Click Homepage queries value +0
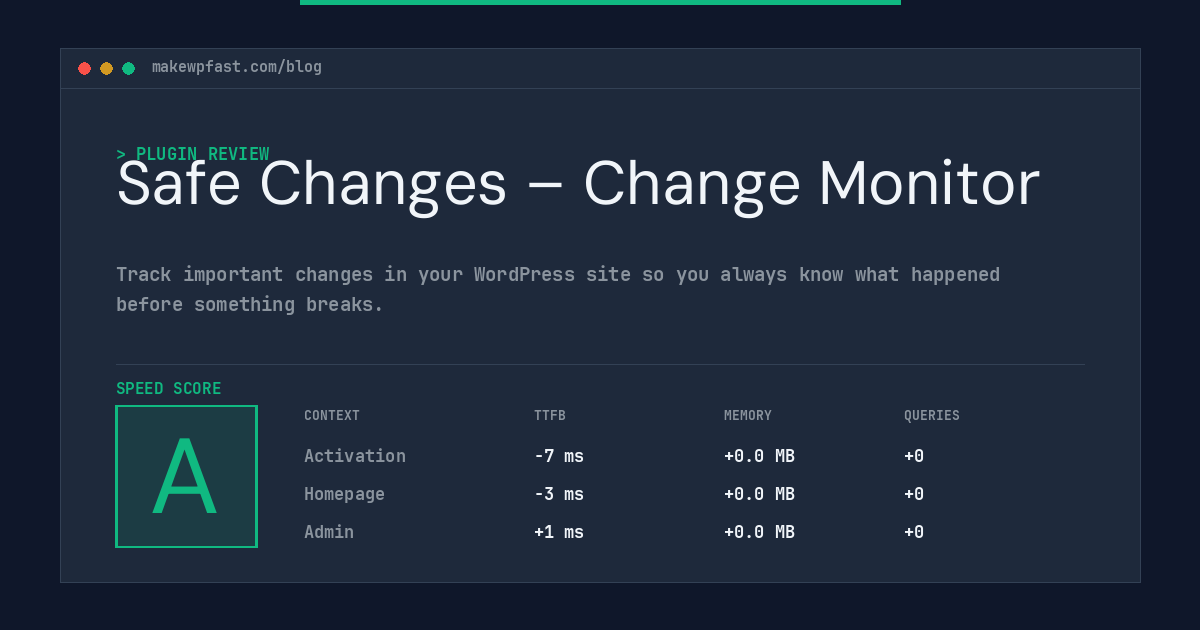This screenshot has height=630, width=1200. [914, 494]
